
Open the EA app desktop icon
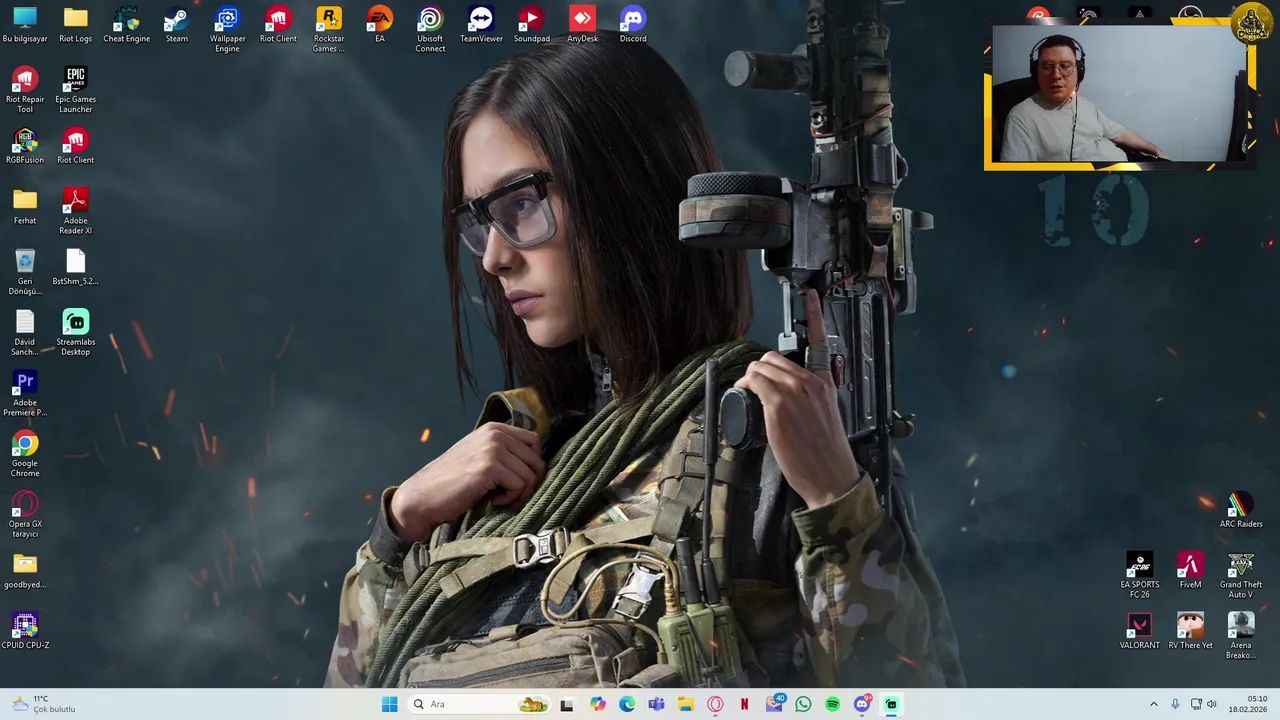click(x=379, y=25)
